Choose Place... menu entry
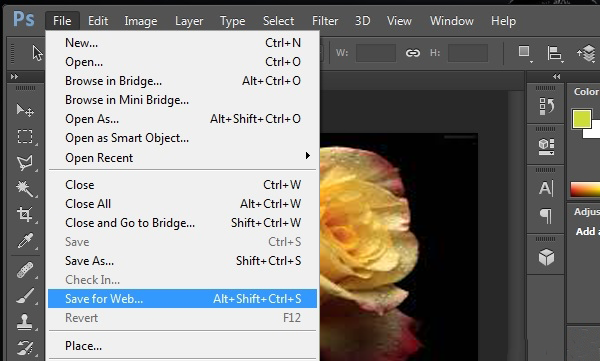Screen dimensions: 600x361 [x=183, y=346]
